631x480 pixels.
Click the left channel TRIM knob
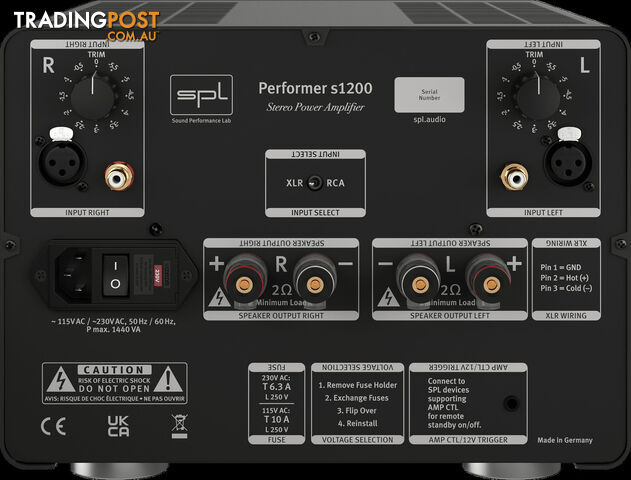[x=538, y=98]
